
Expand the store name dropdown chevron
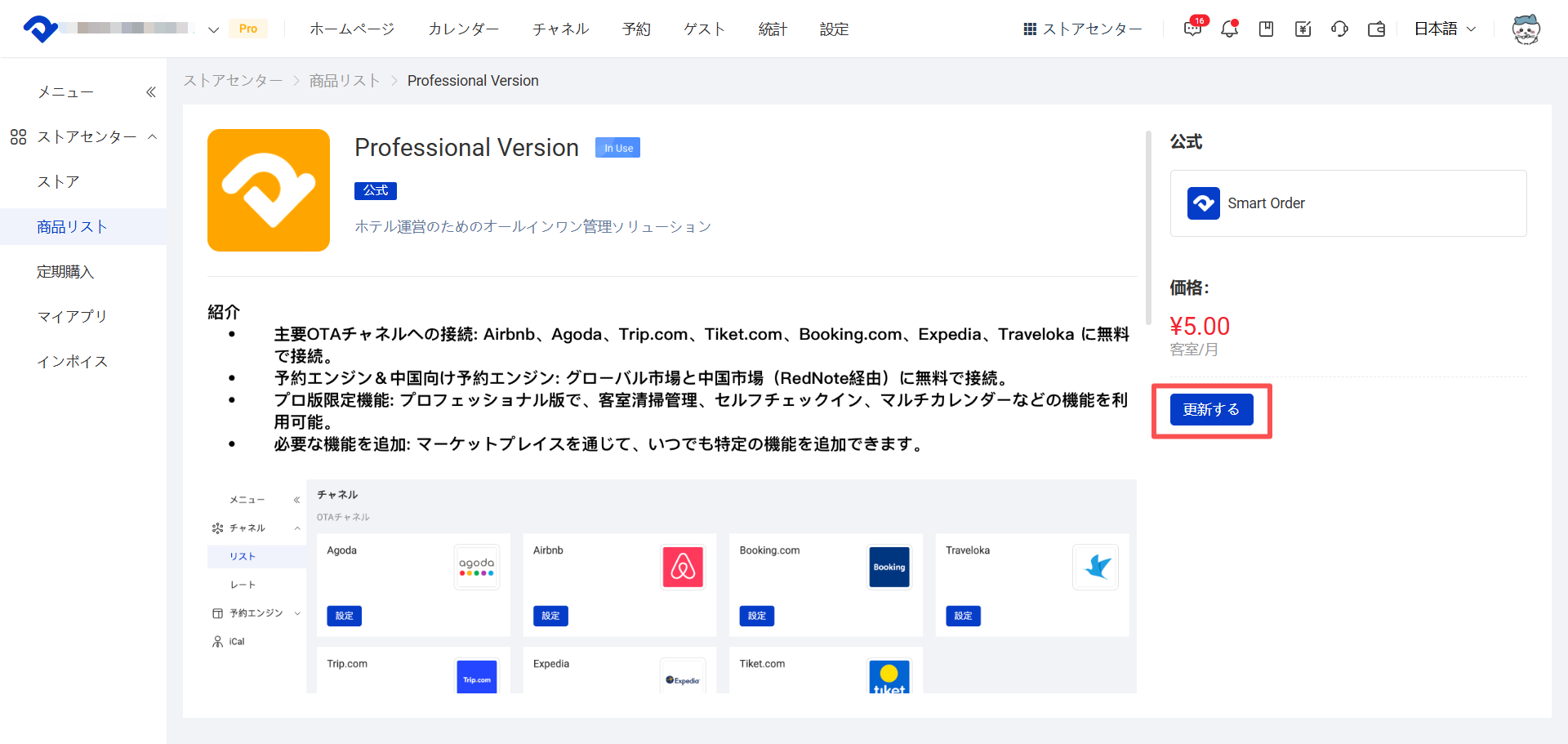(213, 29)
